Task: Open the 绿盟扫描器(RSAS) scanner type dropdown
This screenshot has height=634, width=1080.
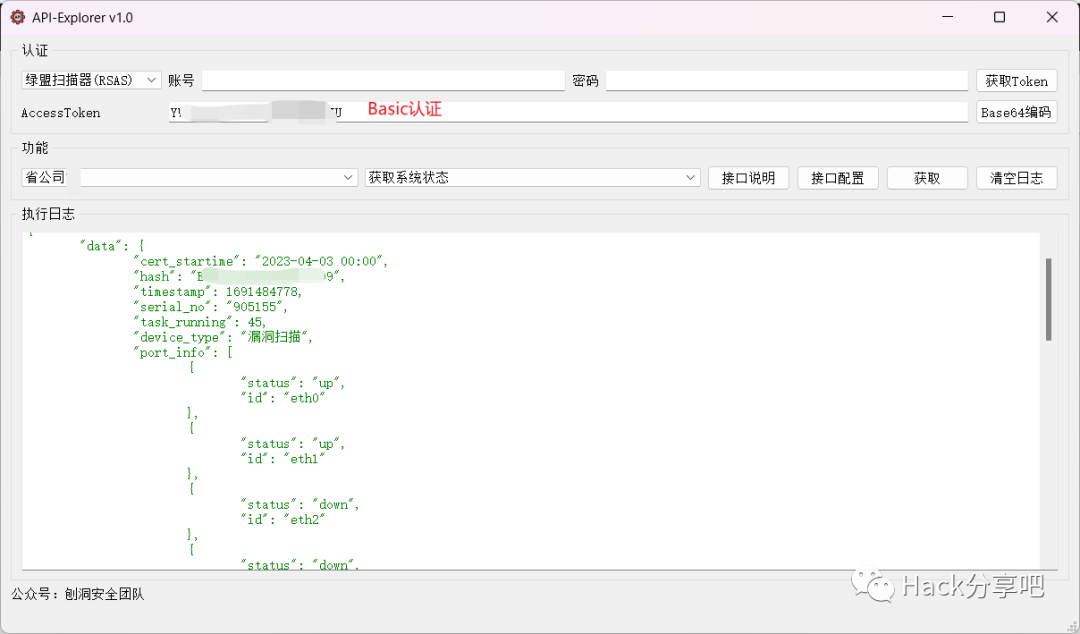Action: pyautogui.click(x=91, y=81)
